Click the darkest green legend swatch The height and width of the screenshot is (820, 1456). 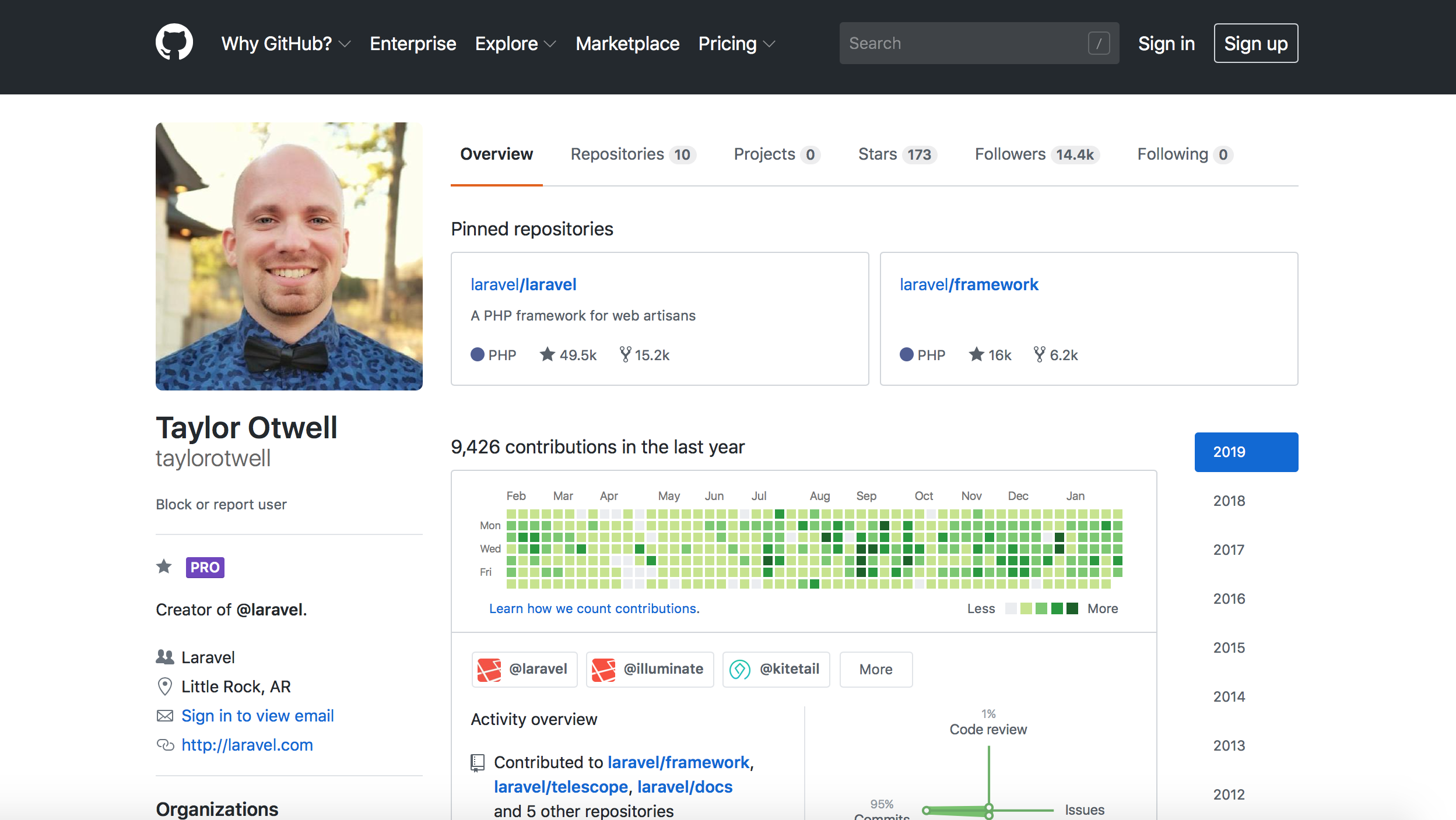click(1072, 608)
